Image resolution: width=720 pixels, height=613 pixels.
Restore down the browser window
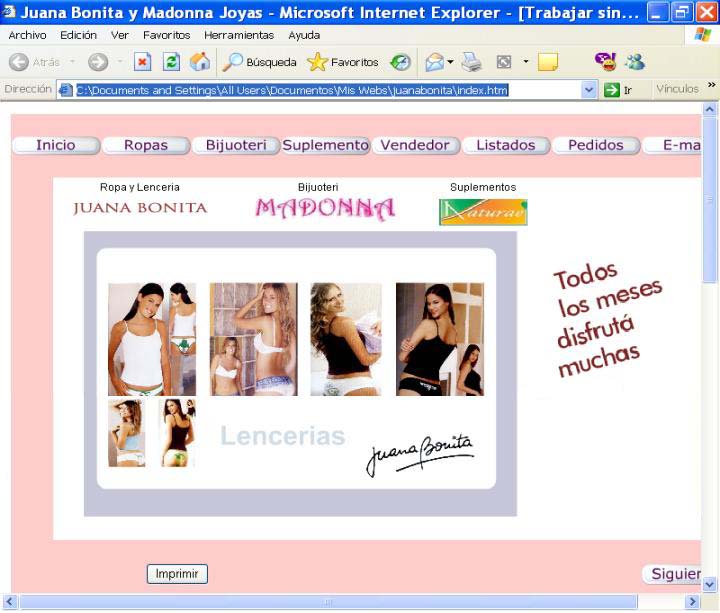point(681,12)
